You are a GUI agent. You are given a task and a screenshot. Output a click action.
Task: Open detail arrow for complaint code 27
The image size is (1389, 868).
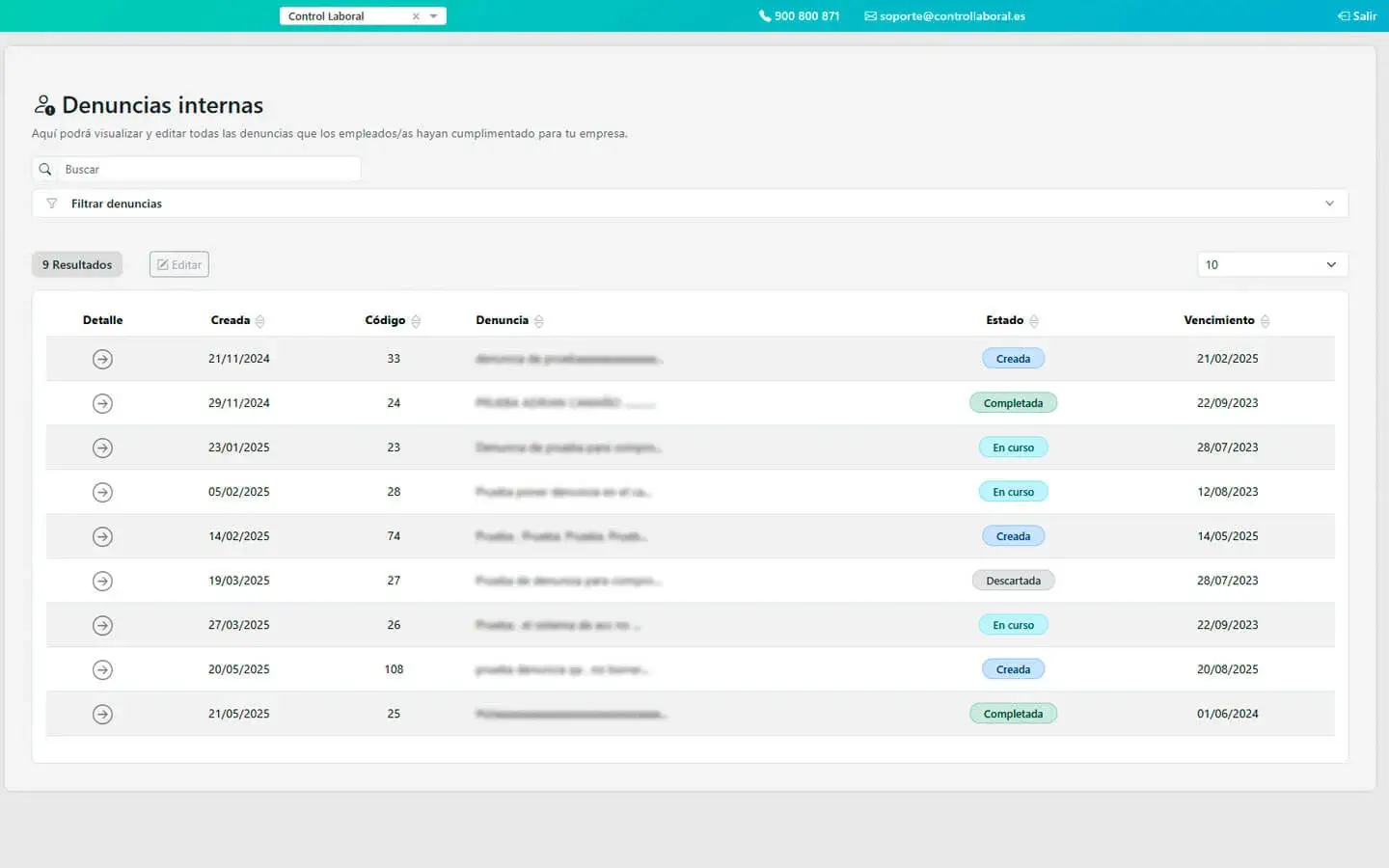point(102,581)
